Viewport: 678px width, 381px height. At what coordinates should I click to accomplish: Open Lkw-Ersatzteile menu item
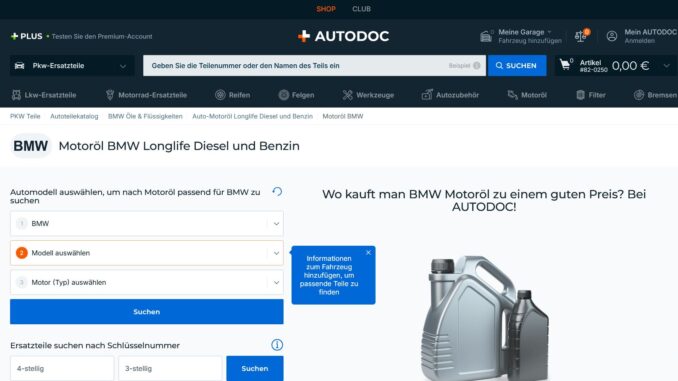coord(44,95)
